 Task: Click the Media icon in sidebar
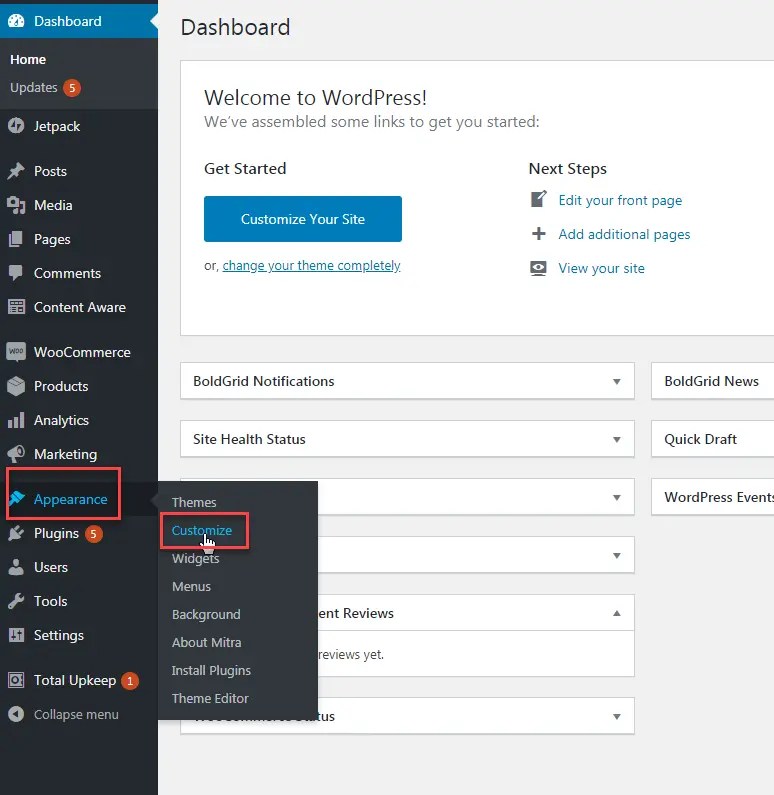(16, 205)
